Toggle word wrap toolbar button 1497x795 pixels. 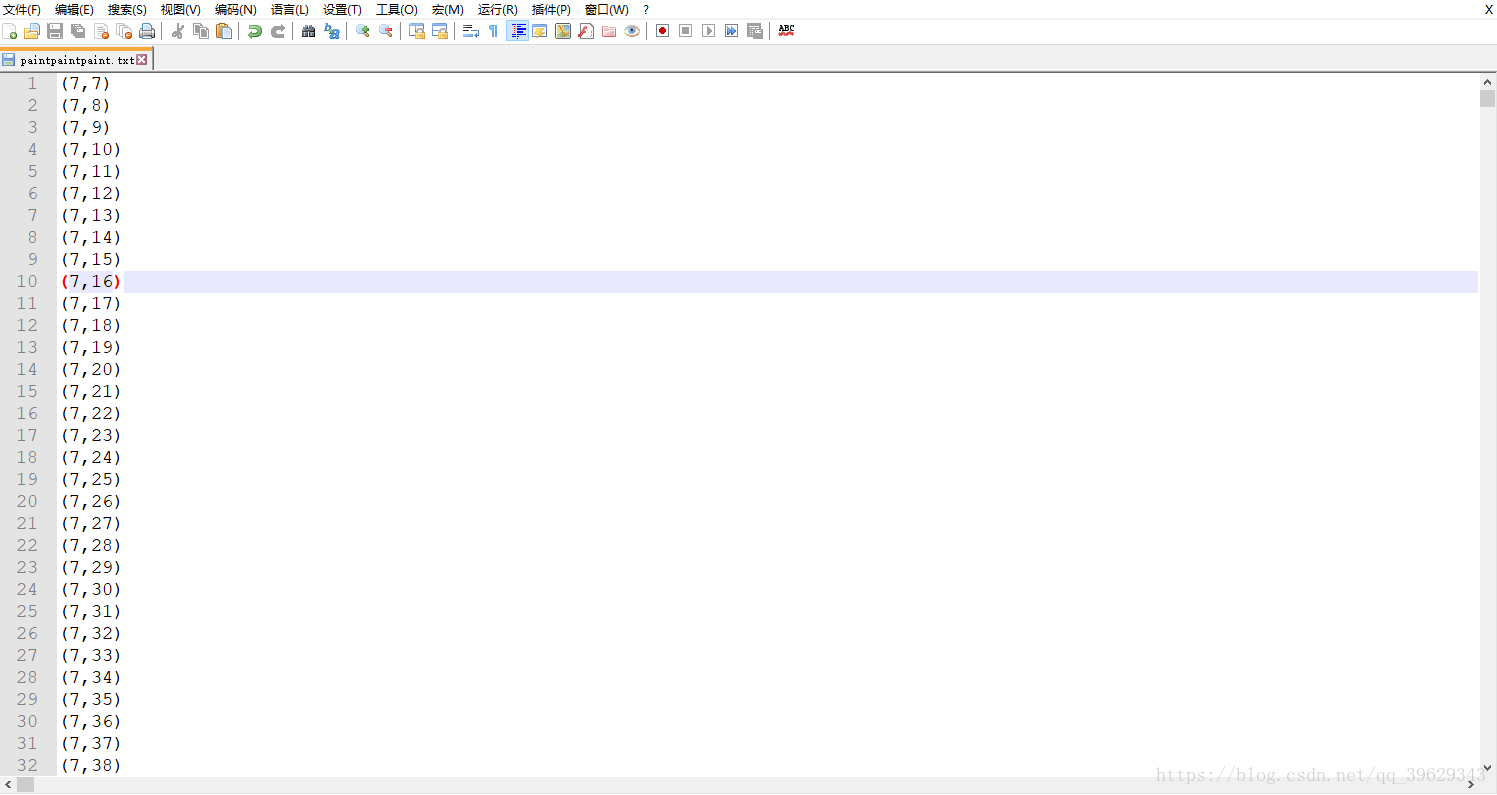[471, 31]
